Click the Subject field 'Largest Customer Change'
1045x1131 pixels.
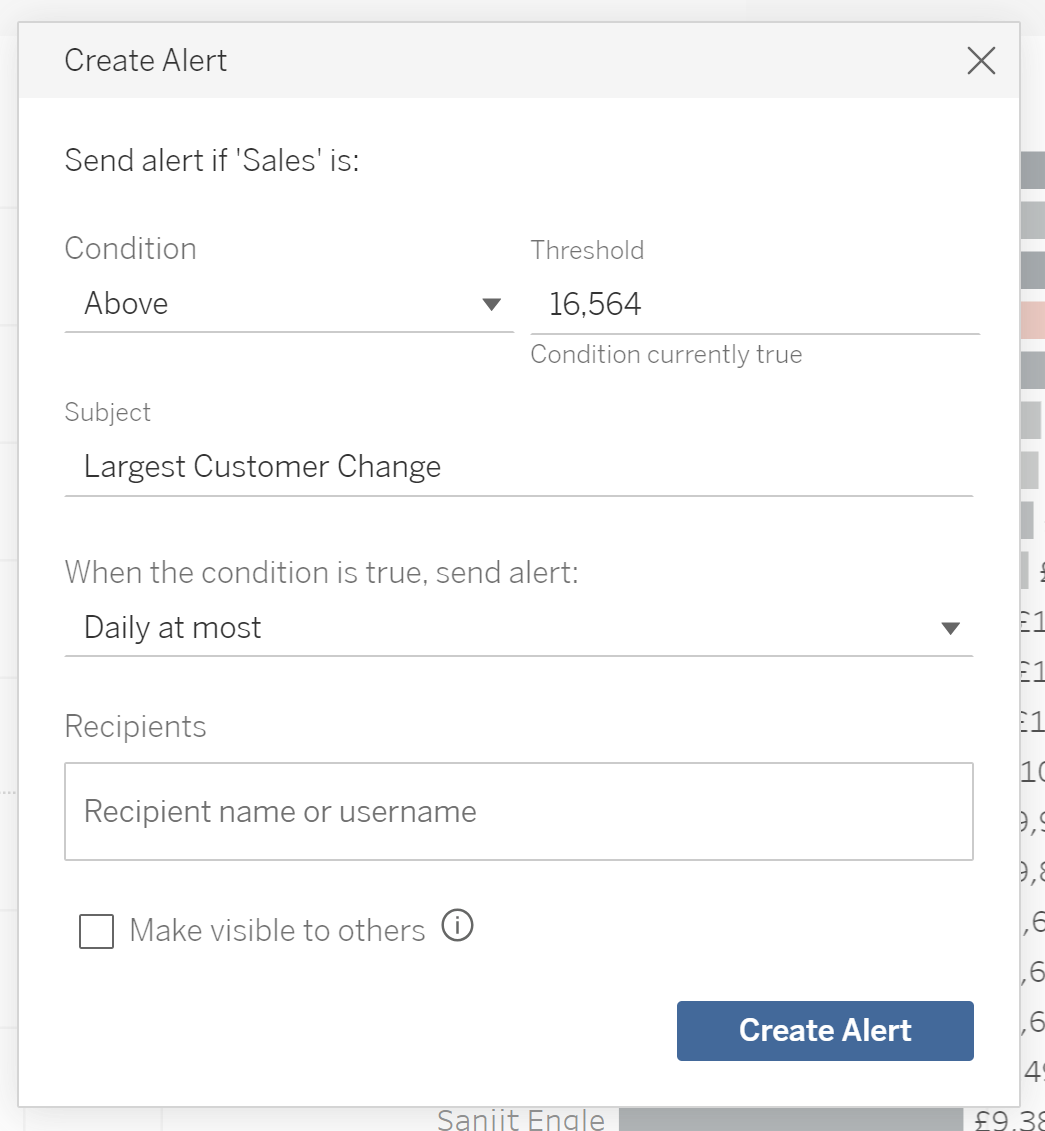point(518,467)
